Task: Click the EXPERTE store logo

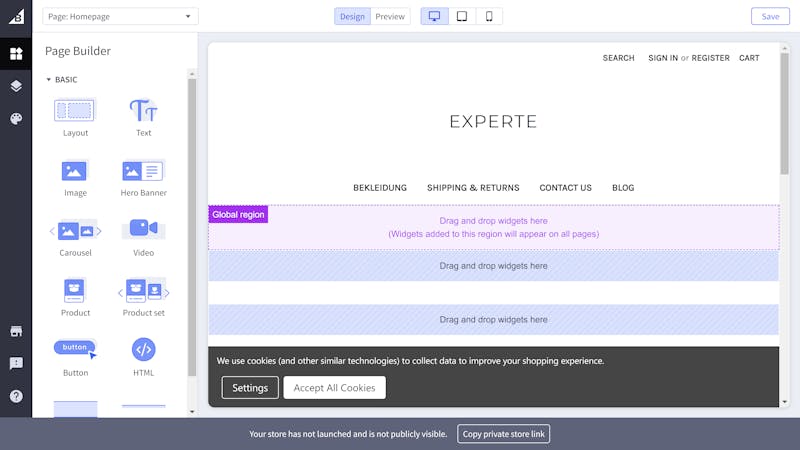Action: pyautogui.click(x=493, y=121)
